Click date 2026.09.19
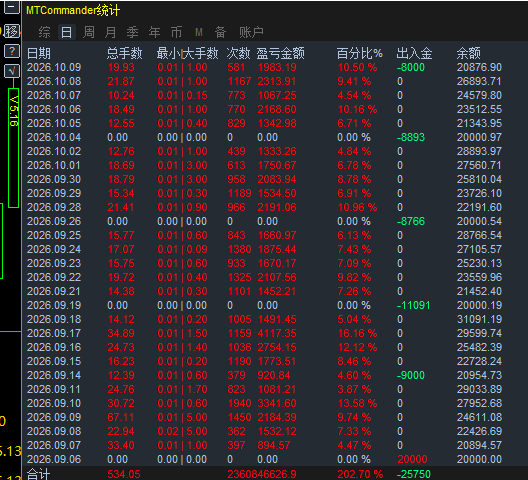This screenshot has width=528, height=480. (x=54, y=305)
